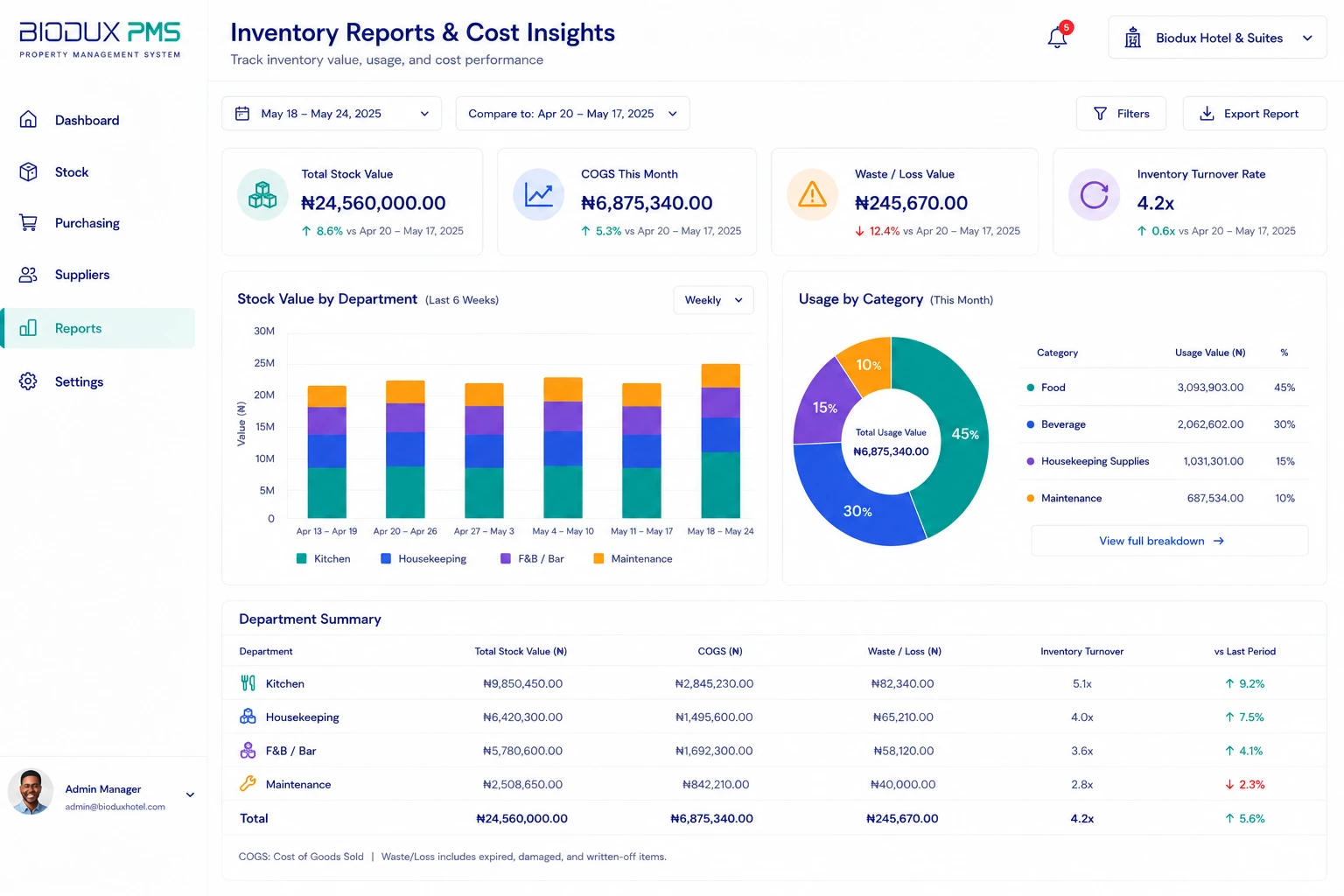Click the arrow icon in View full breakdown
Screen dimensions: 1344x896
(1219, 541)
